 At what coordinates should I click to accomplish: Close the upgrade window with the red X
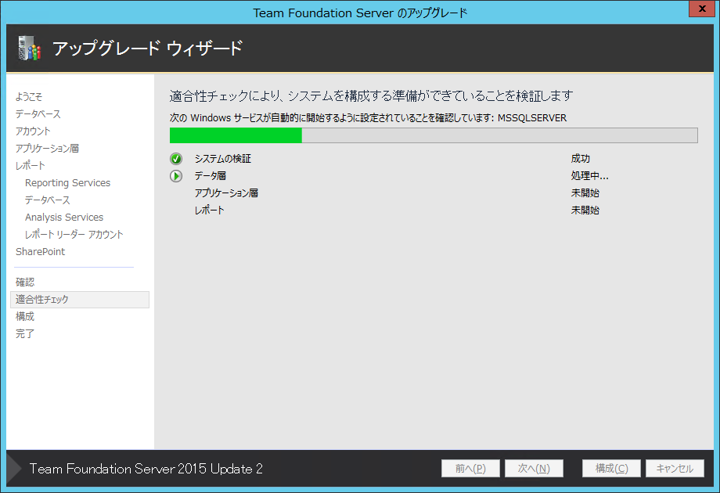click(x=702, y=9)
